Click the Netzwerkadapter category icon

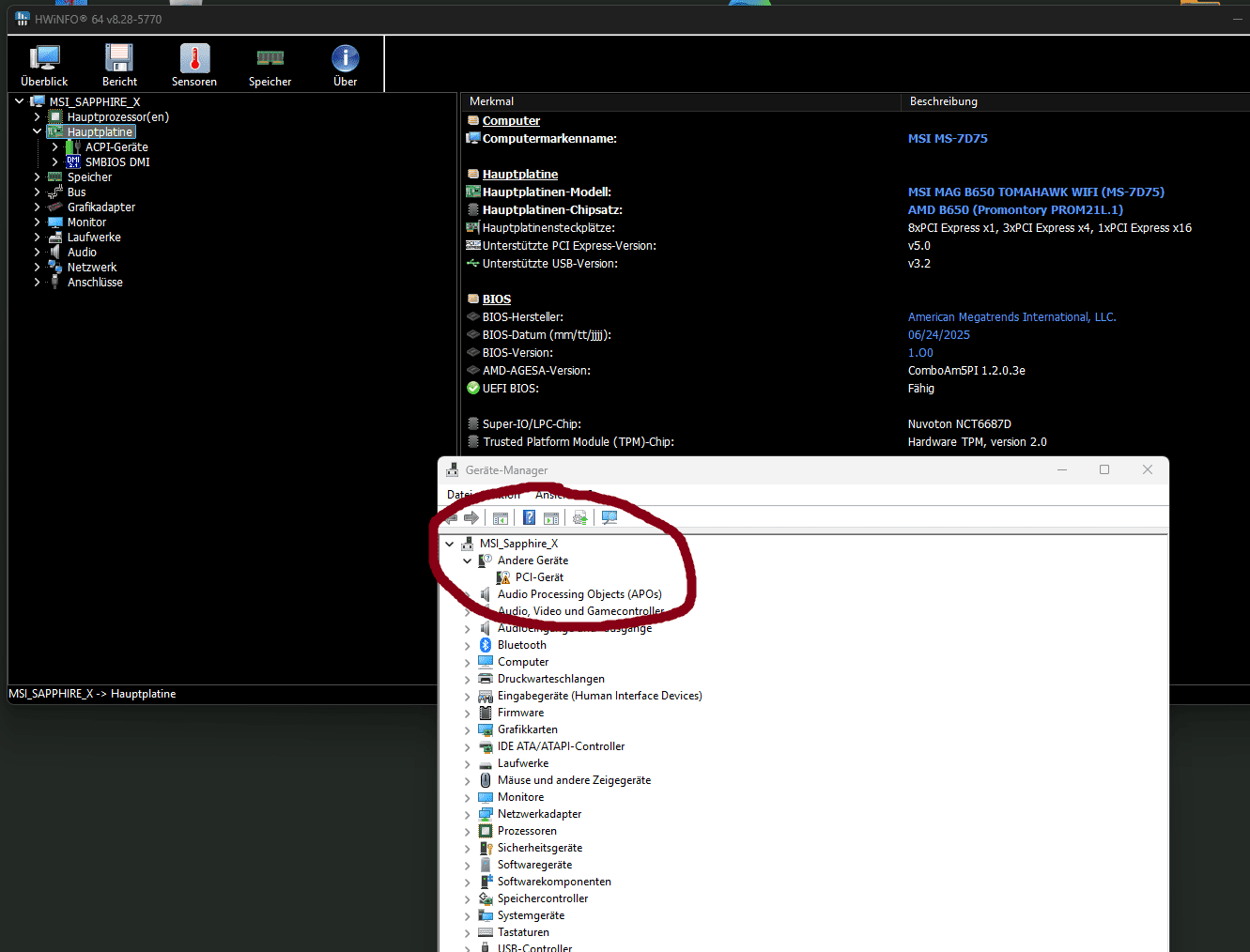486,814
